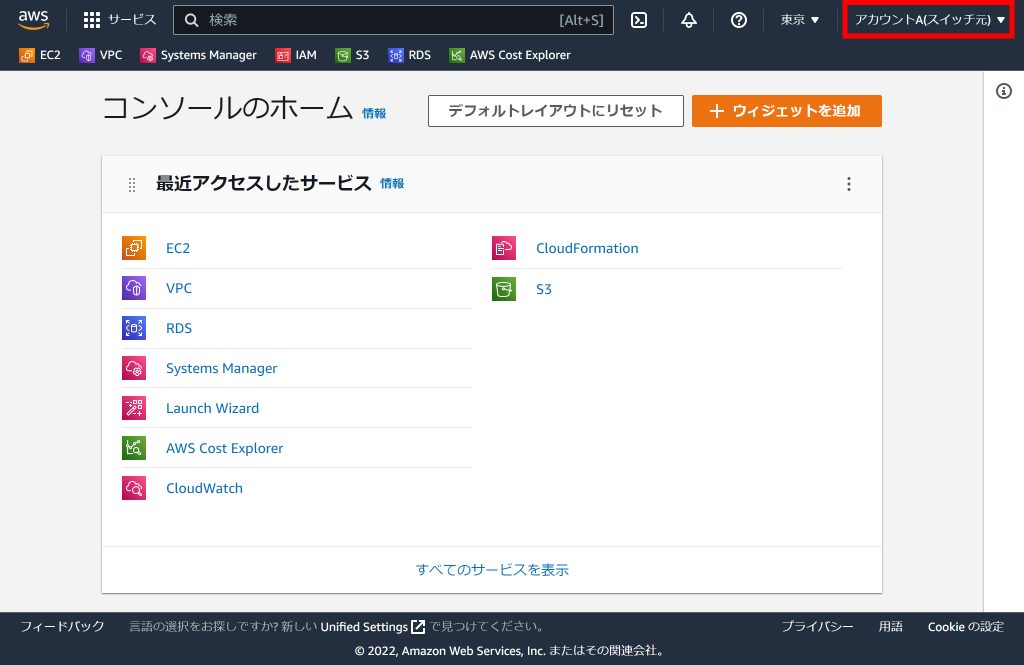Click ウィジェットを追加 button
The height and width of the screenshot is (665, 1024).
tap(787, 111)
